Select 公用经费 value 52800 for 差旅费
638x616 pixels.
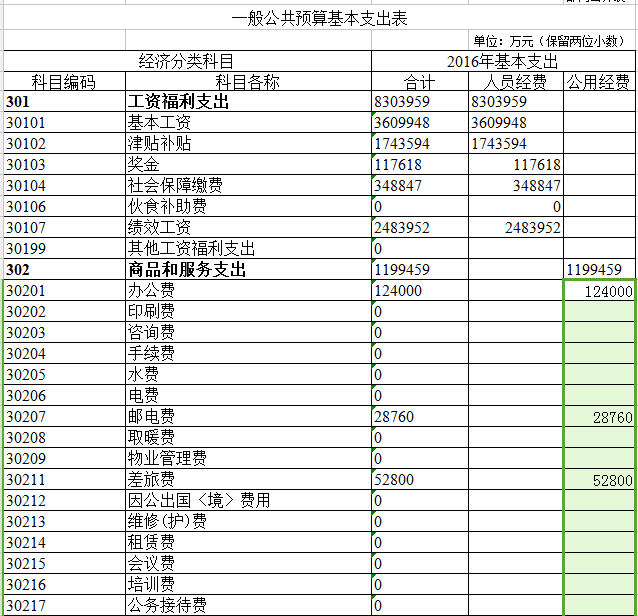(599, 479)
